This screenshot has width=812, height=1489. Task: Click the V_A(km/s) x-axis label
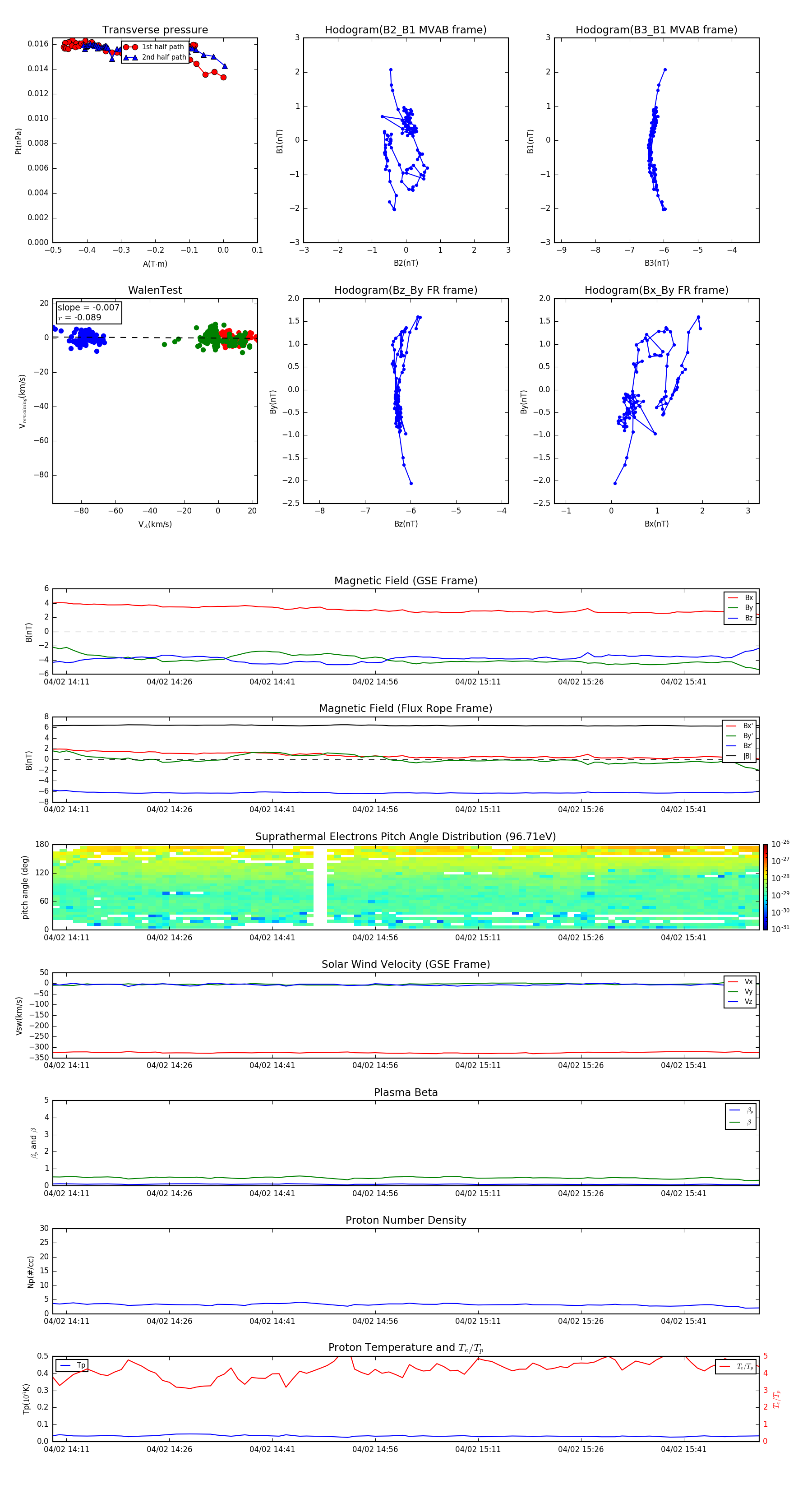(x=155, y=524)
